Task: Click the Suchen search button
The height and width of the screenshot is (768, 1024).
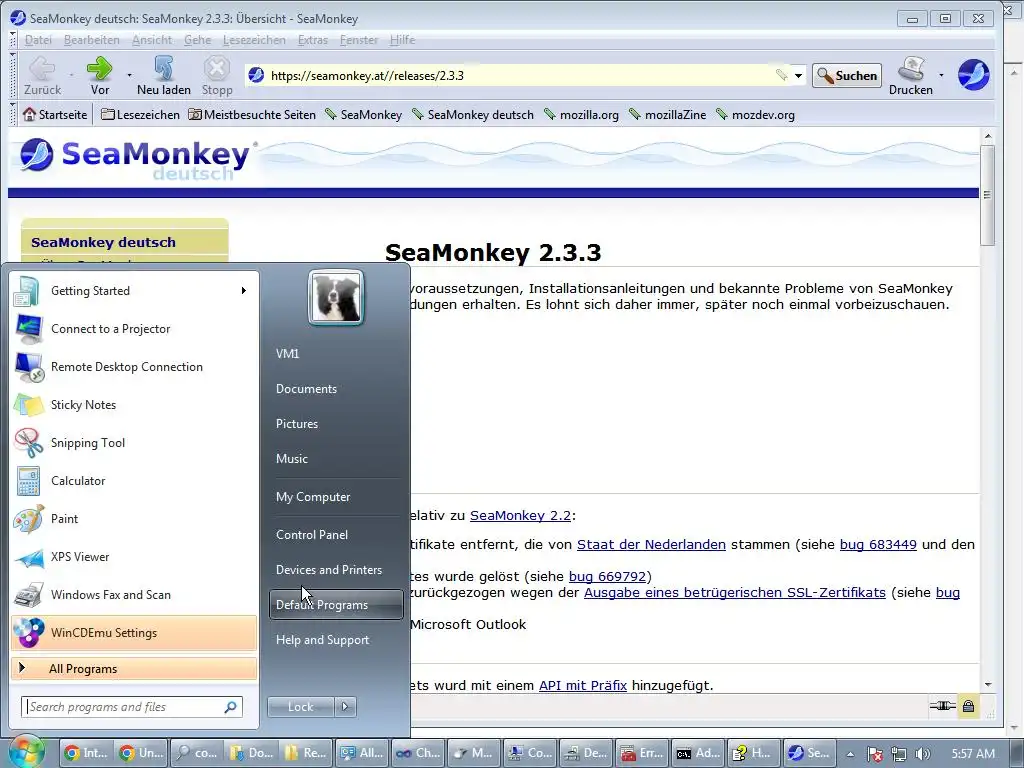Action: pyautogui.click(x=847, y=75)
